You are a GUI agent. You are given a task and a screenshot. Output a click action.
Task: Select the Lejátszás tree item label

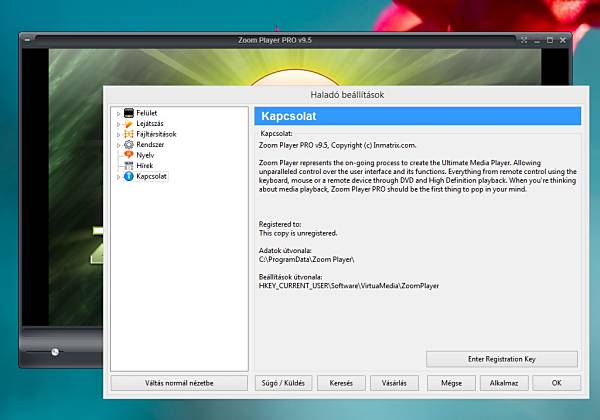coord(150,123)
